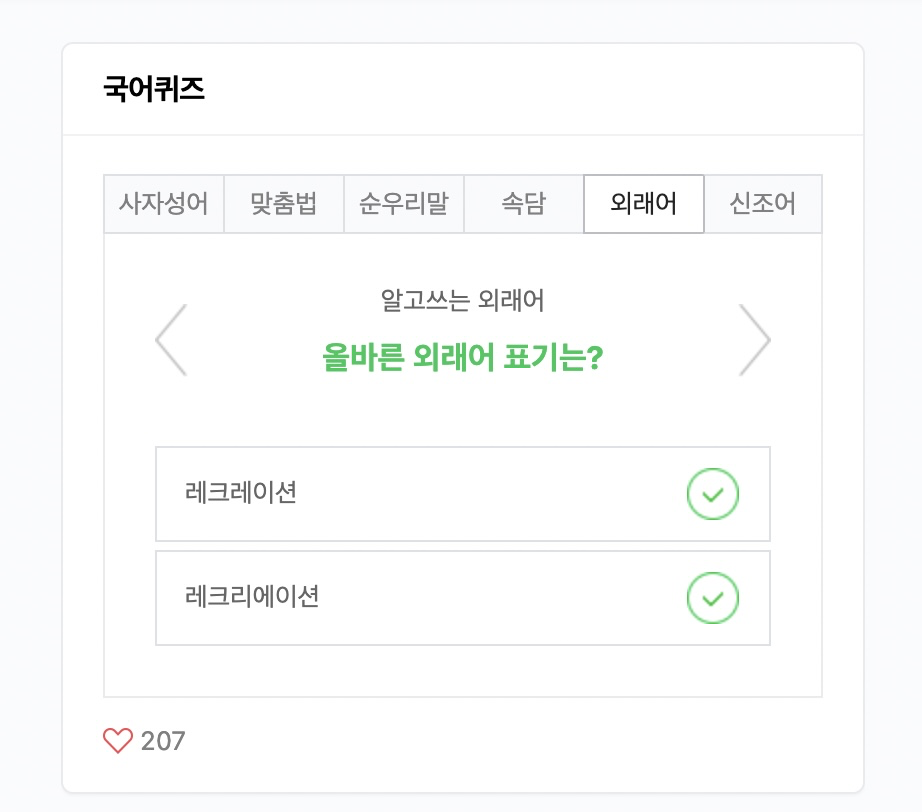Click the 국어퀴즈 card title
The height and width of the screenshot is (812, 922).
154,89
